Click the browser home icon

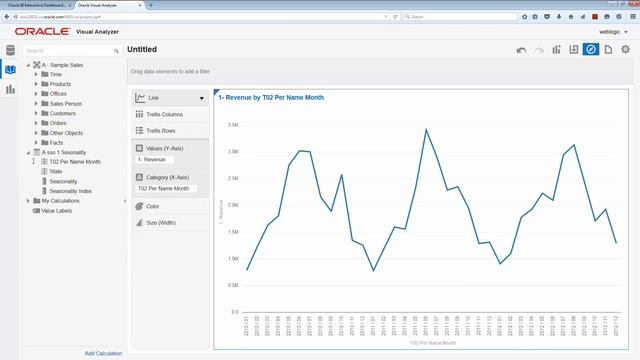click(571, 17)
